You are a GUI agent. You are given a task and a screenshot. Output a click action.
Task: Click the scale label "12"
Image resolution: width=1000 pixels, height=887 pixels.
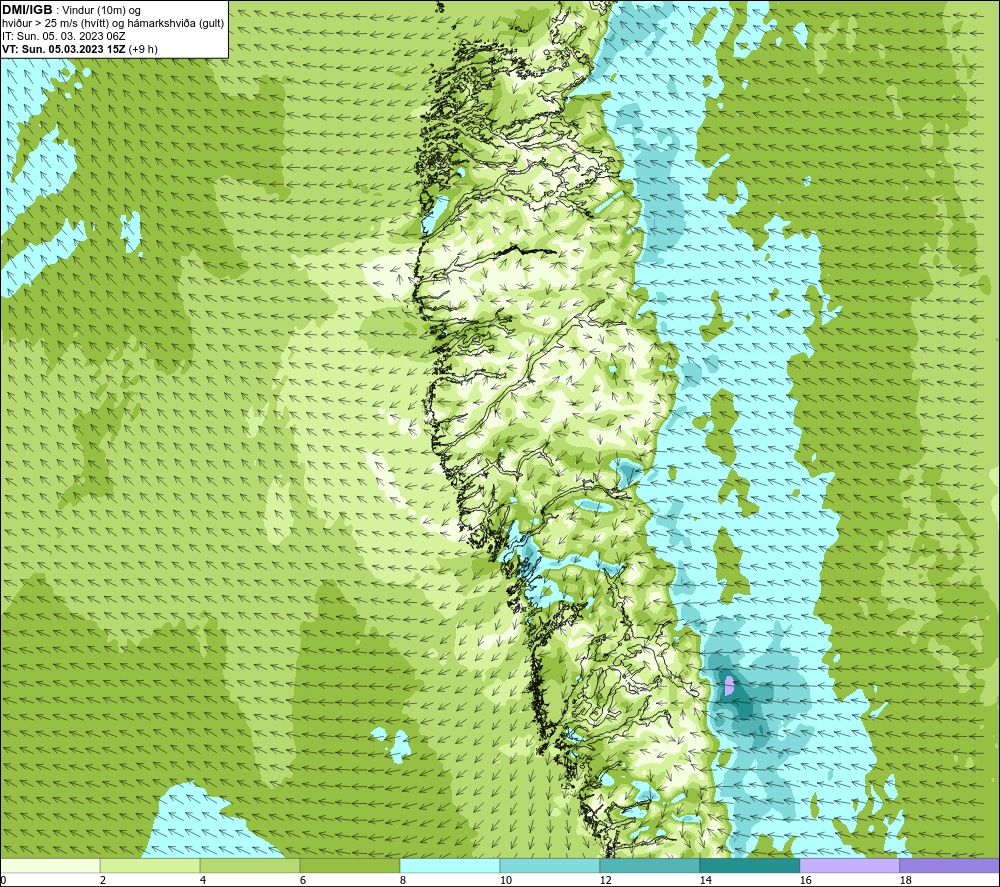[x=606, y=880]
